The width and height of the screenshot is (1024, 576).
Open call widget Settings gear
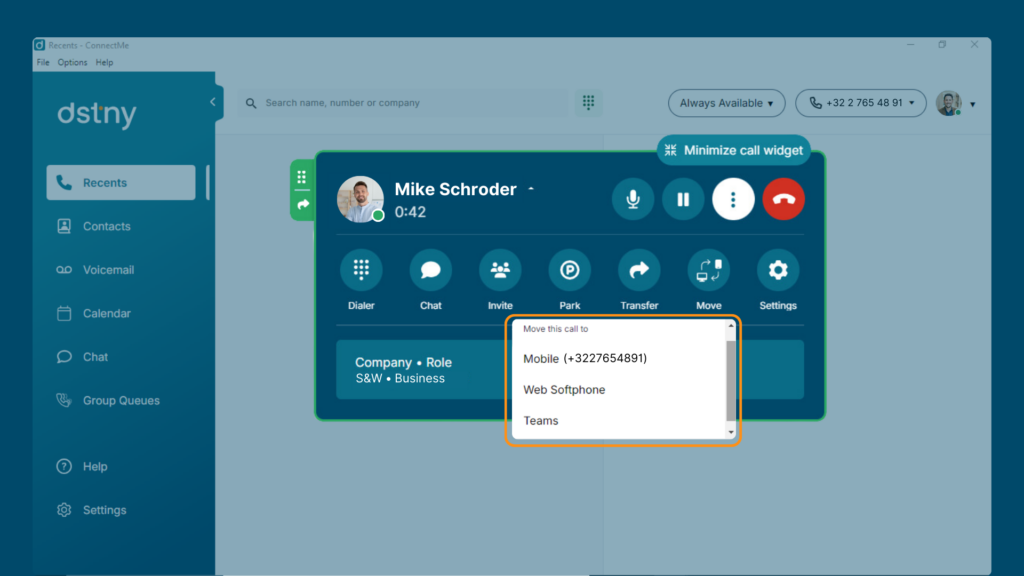(778, 270)
